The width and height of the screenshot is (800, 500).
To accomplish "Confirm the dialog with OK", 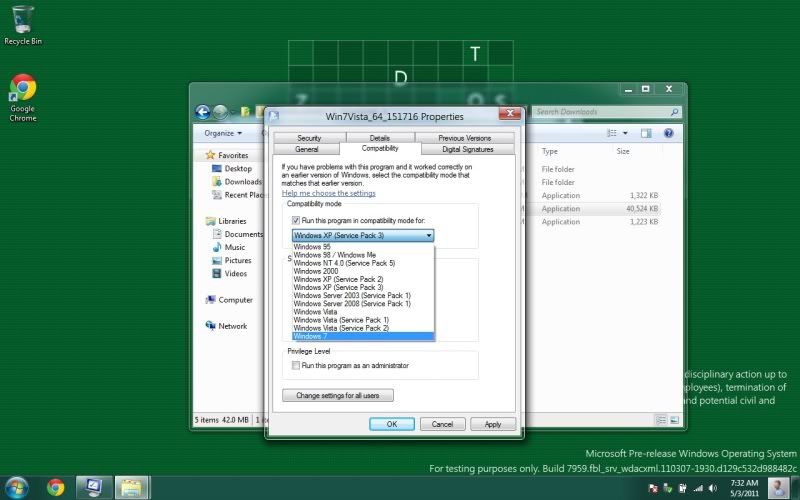I will 392,424.
